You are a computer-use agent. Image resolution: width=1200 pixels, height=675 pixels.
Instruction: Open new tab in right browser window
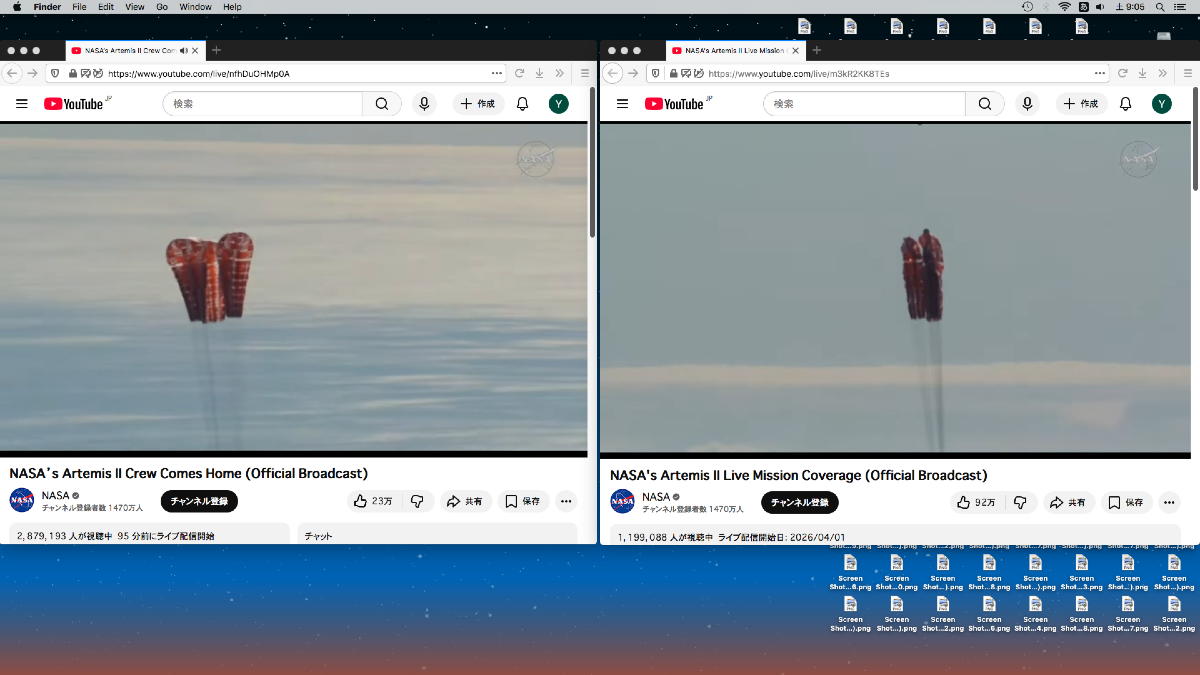(816, 50)
